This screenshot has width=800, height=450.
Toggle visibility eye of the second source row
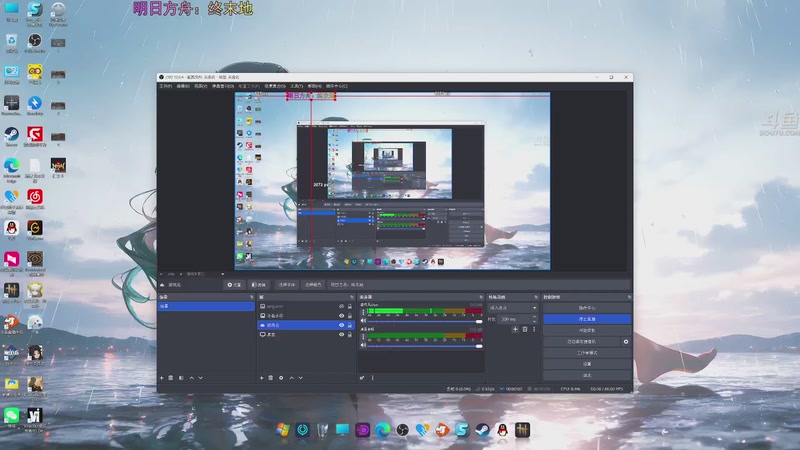[341, 316]
